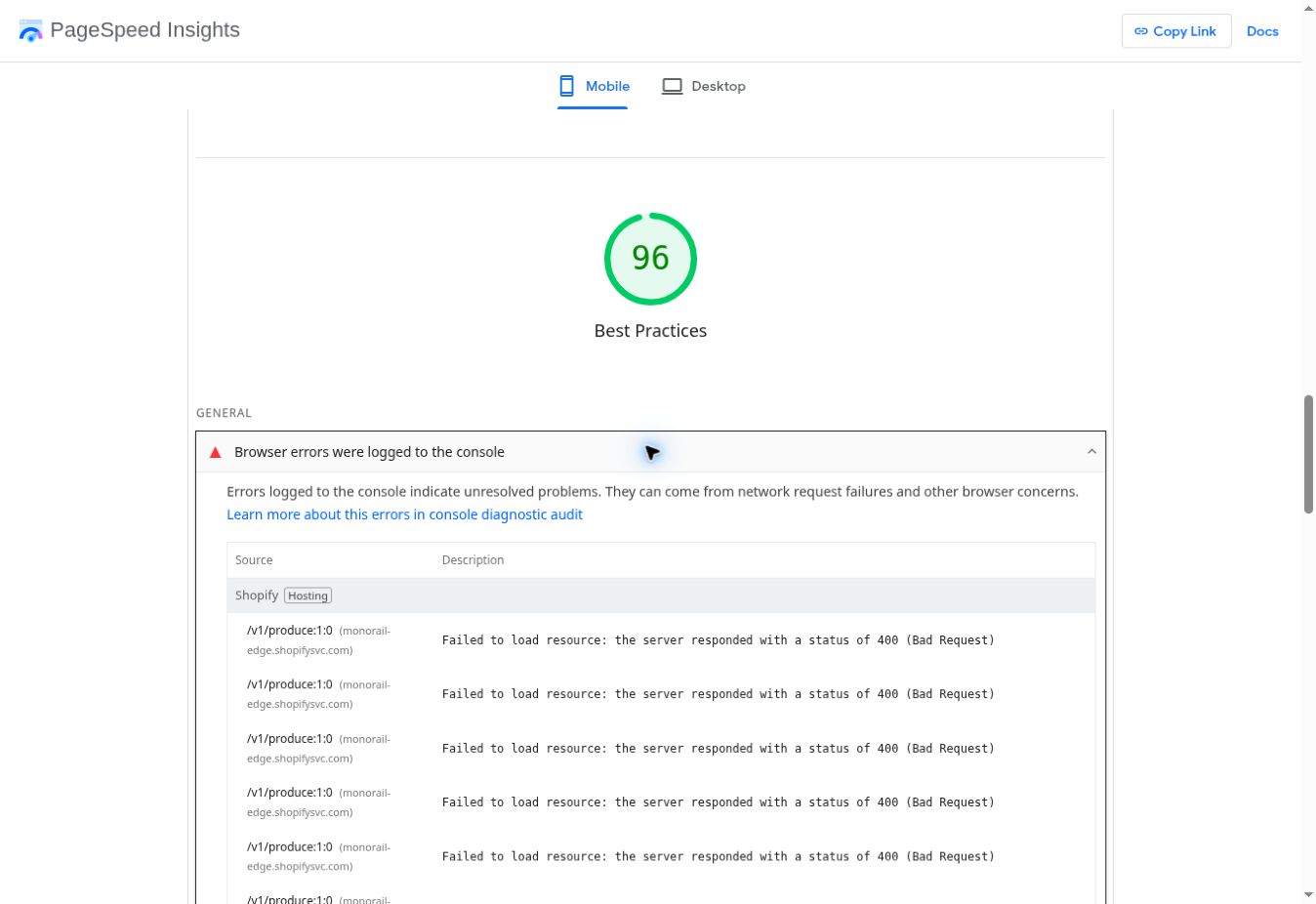Click the PageSpeed Insights logo icon

pos(30,31)
